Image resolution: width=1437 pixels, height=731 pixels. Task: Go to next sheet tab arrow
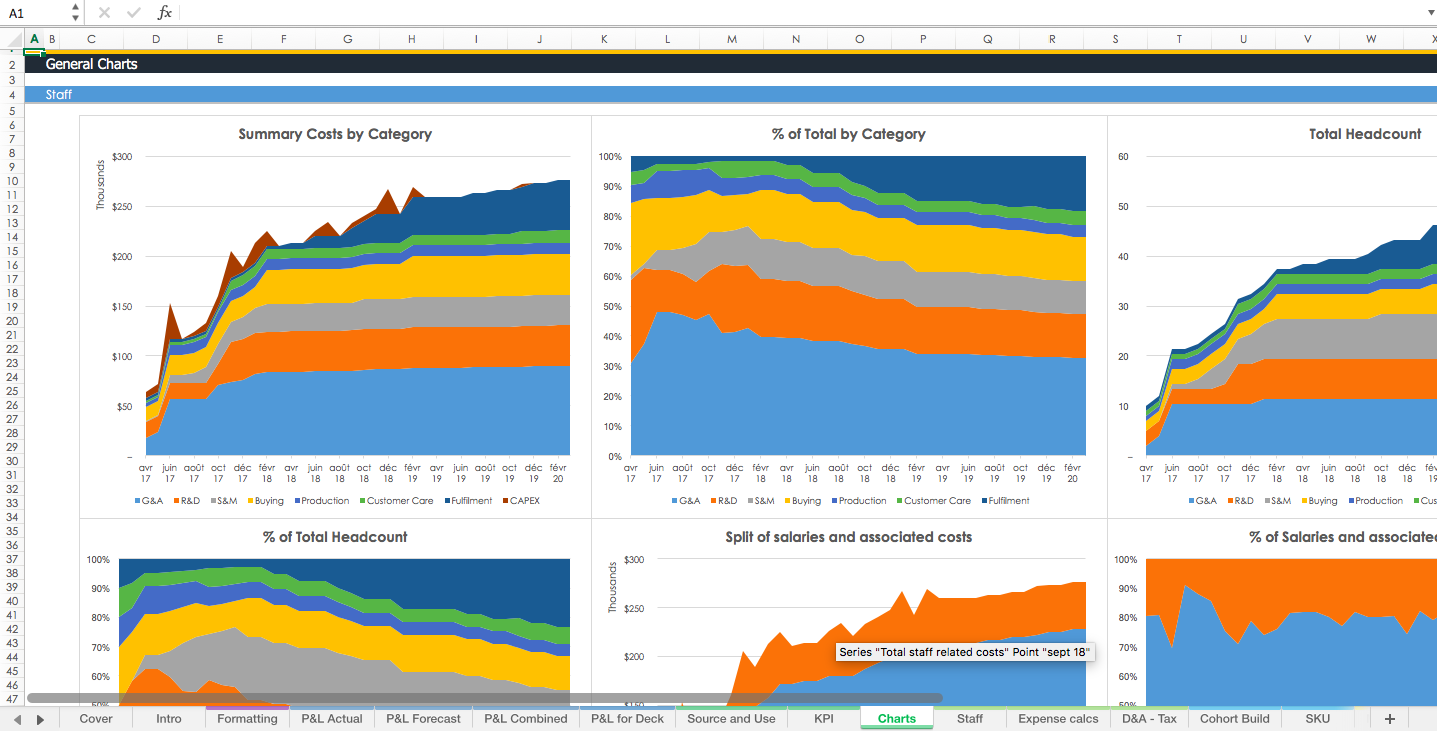point(40,719)
